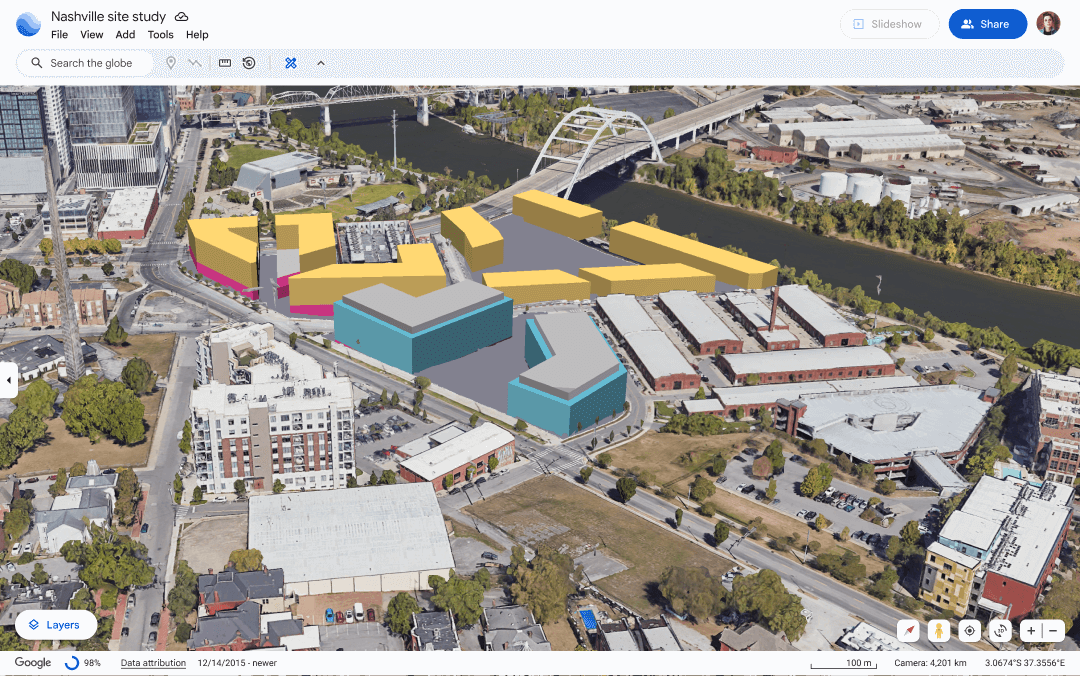Open the Tools menu
The image size is (1080, 676).
click(160, 34)
